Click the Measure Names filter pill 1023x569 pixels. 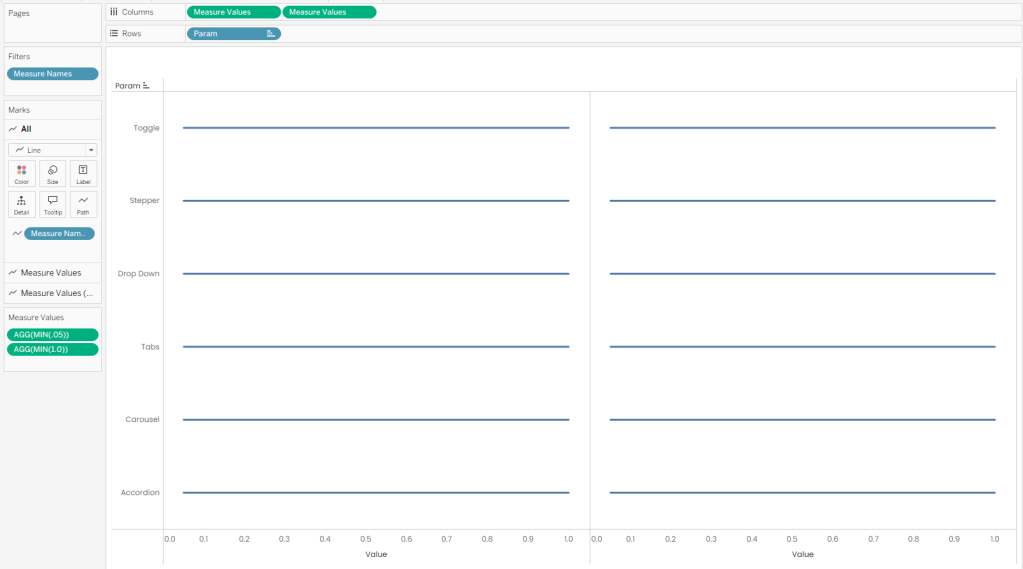pyautogui.click(x=53, y=74)
